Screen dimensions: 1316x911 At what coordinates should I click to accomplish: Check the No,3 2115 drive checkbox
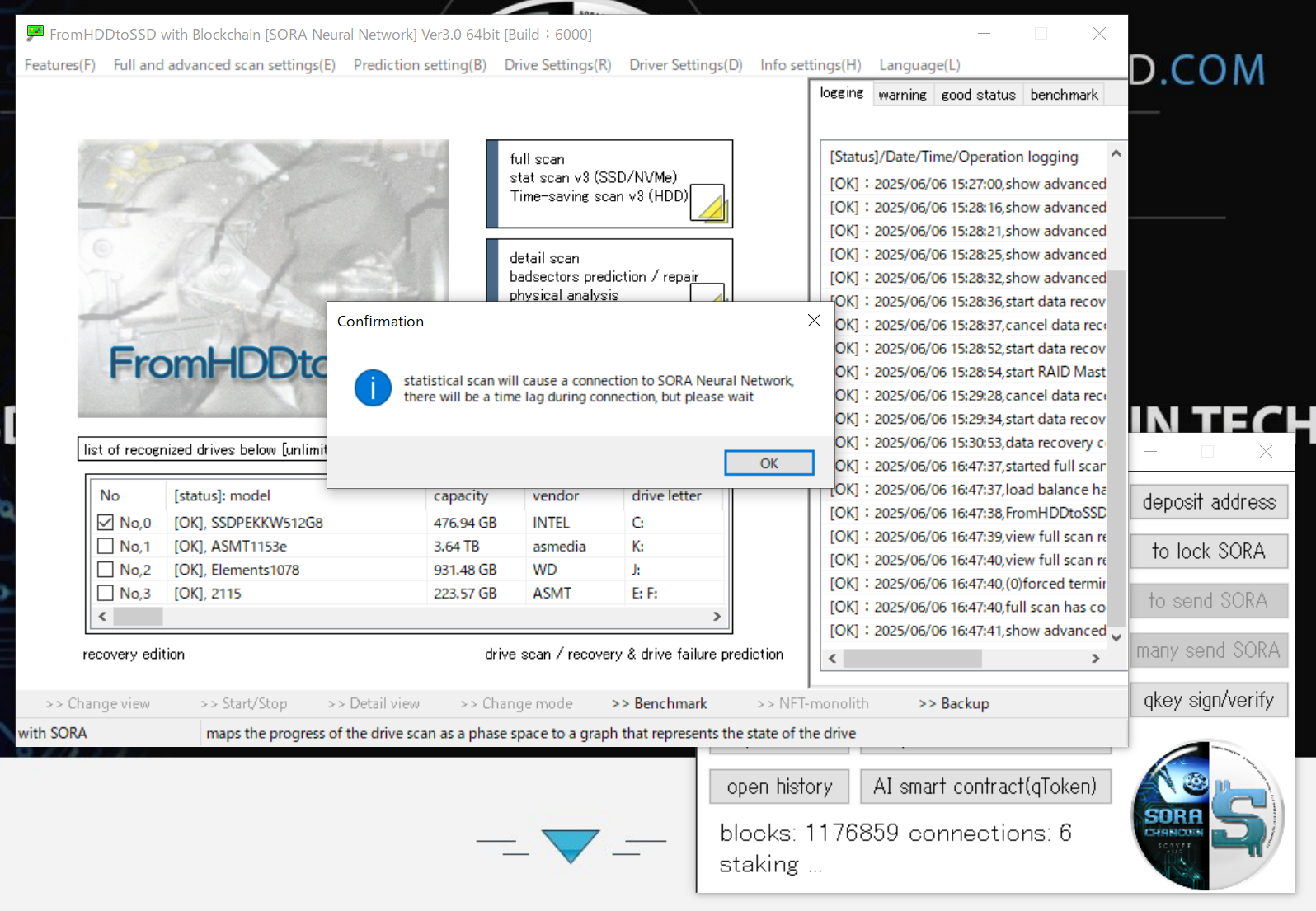pyautogui.click(x=105, y=593)
